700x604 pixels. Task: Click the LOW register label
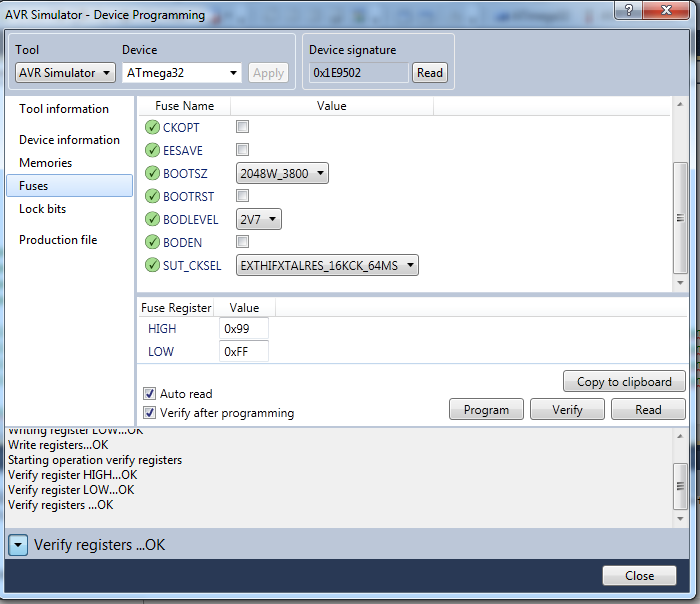tap(161, 352)
